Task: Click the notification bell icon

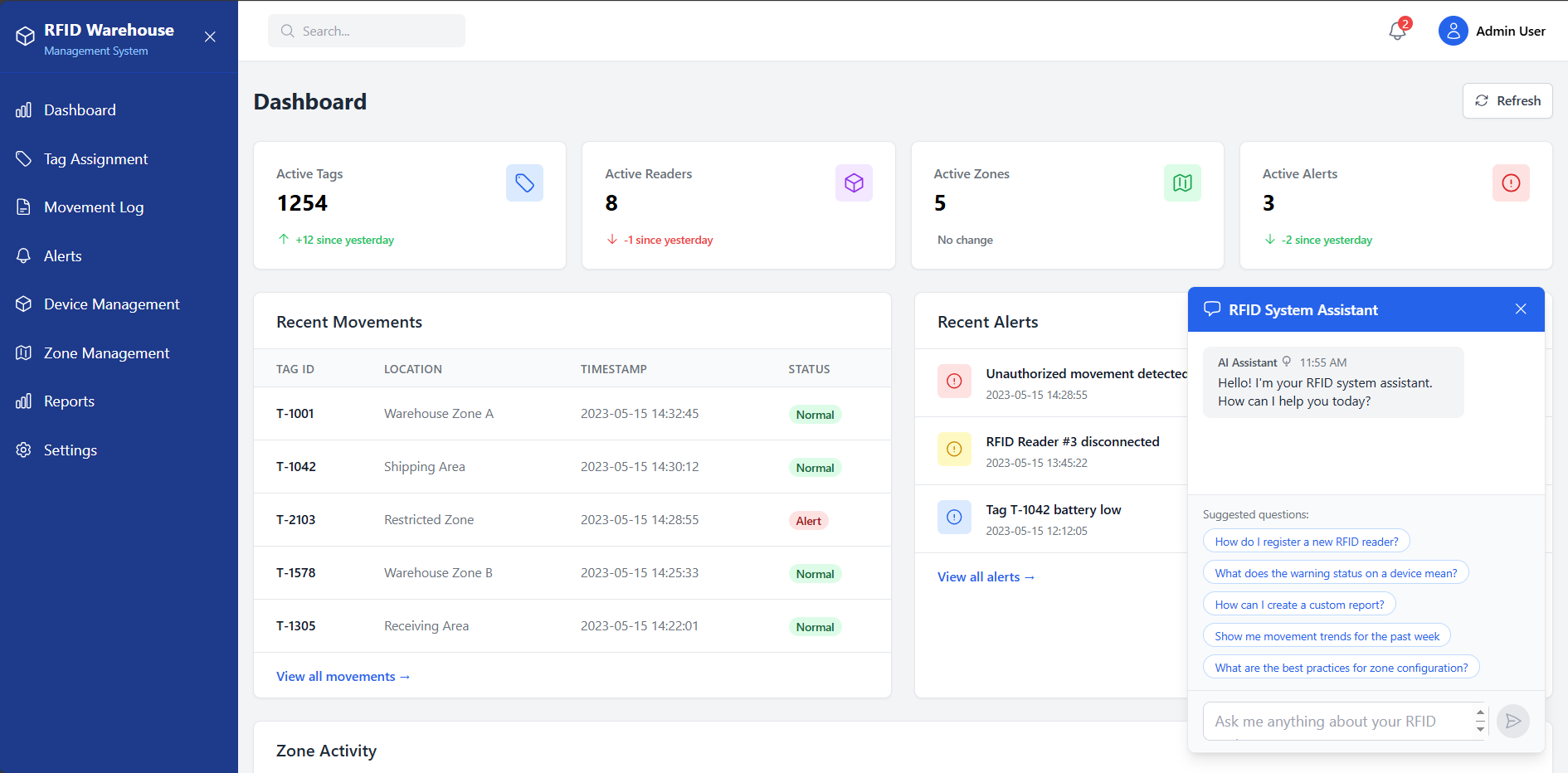Action: pos(1398,31)
